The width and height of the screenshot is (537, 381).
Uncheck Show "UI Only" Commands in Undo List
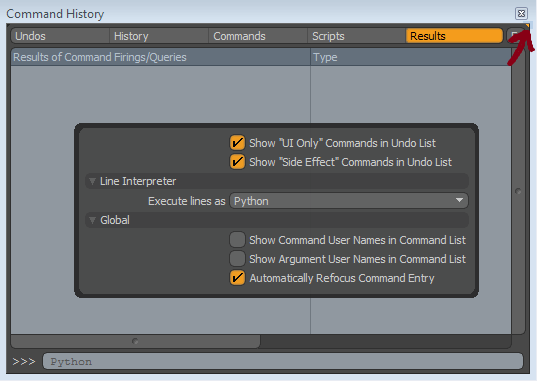[237, 143]
